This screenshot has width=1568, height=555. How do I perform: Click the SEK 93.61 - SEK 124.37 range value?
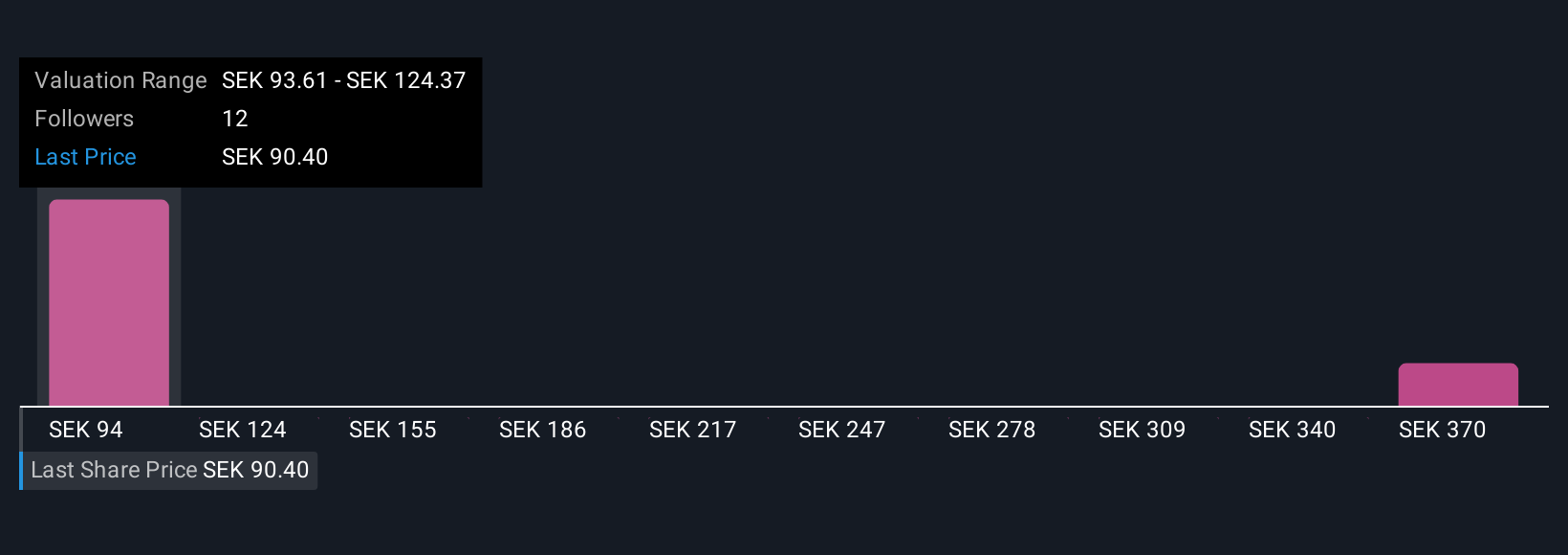pos(344,80)
